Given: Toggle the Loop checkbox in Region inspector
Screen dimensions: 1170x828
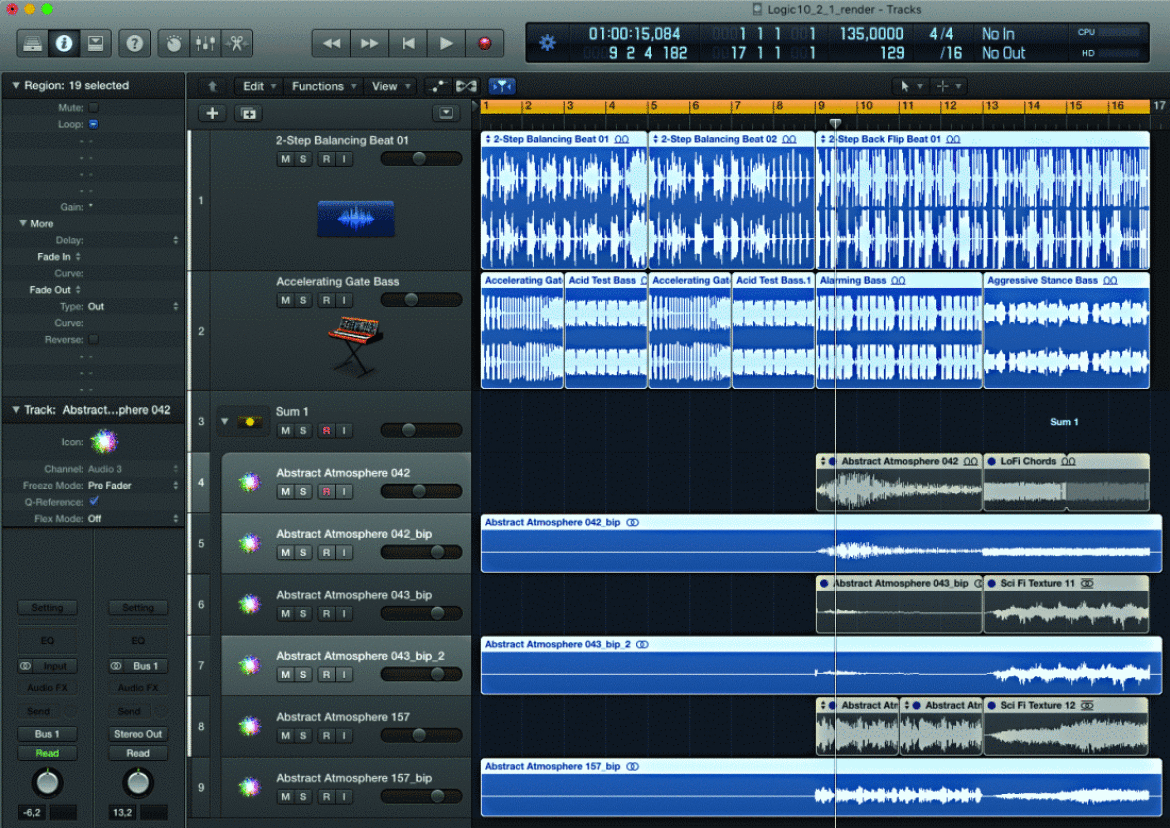Looking at the screenshot, I should click(x=94, y=124).
